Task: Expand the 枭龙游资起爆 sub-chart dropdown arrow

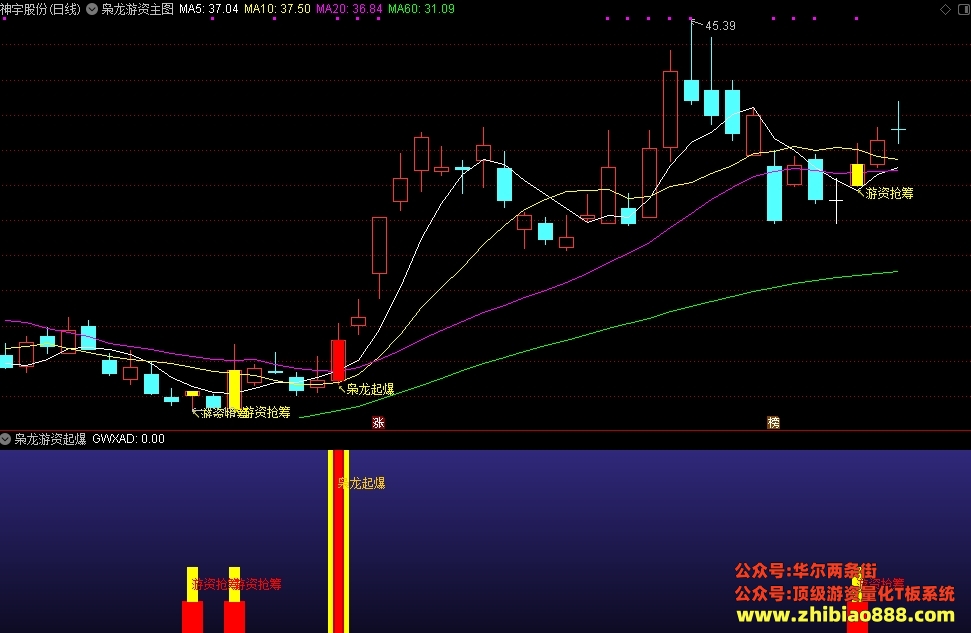Action: pyautogui.click(x=6, y=439)
